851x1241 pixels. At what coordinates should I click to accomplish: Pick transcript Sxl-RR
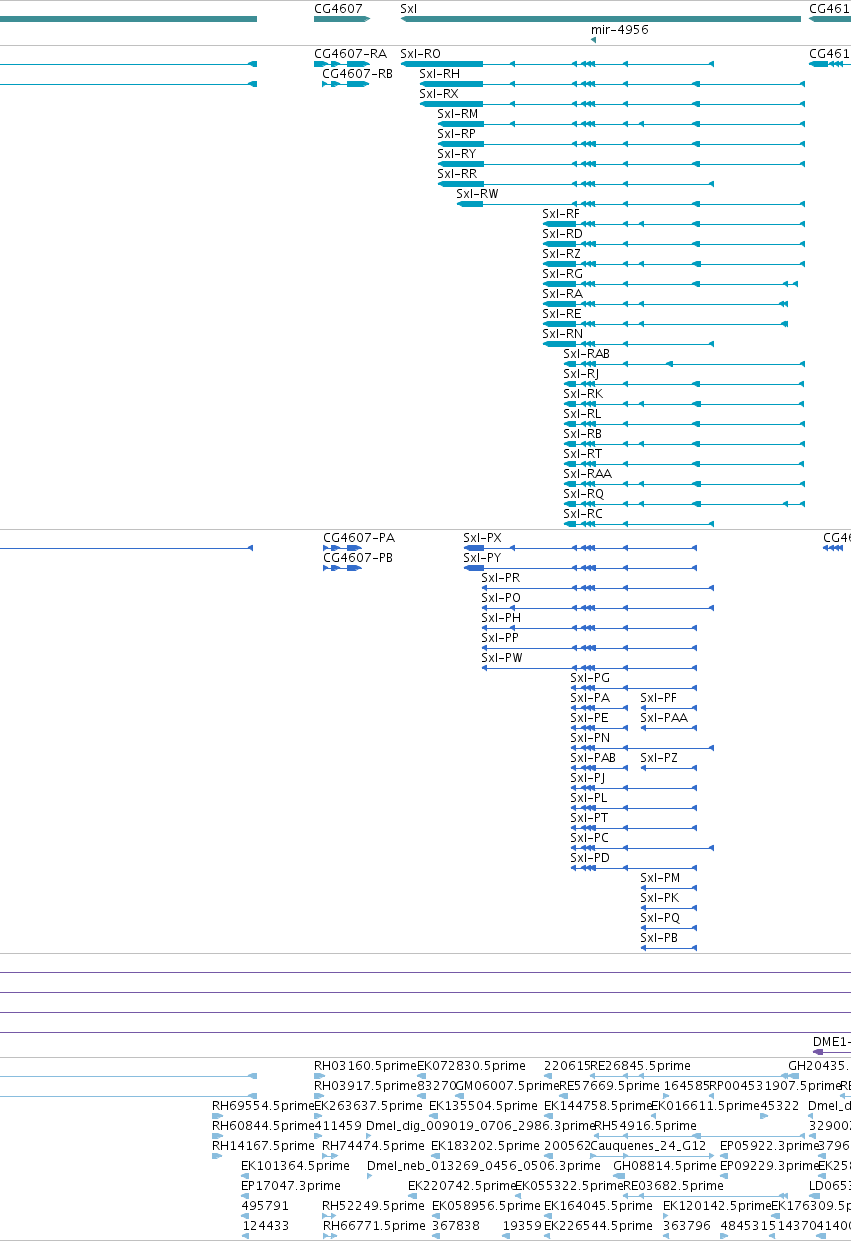click(457, 174)
